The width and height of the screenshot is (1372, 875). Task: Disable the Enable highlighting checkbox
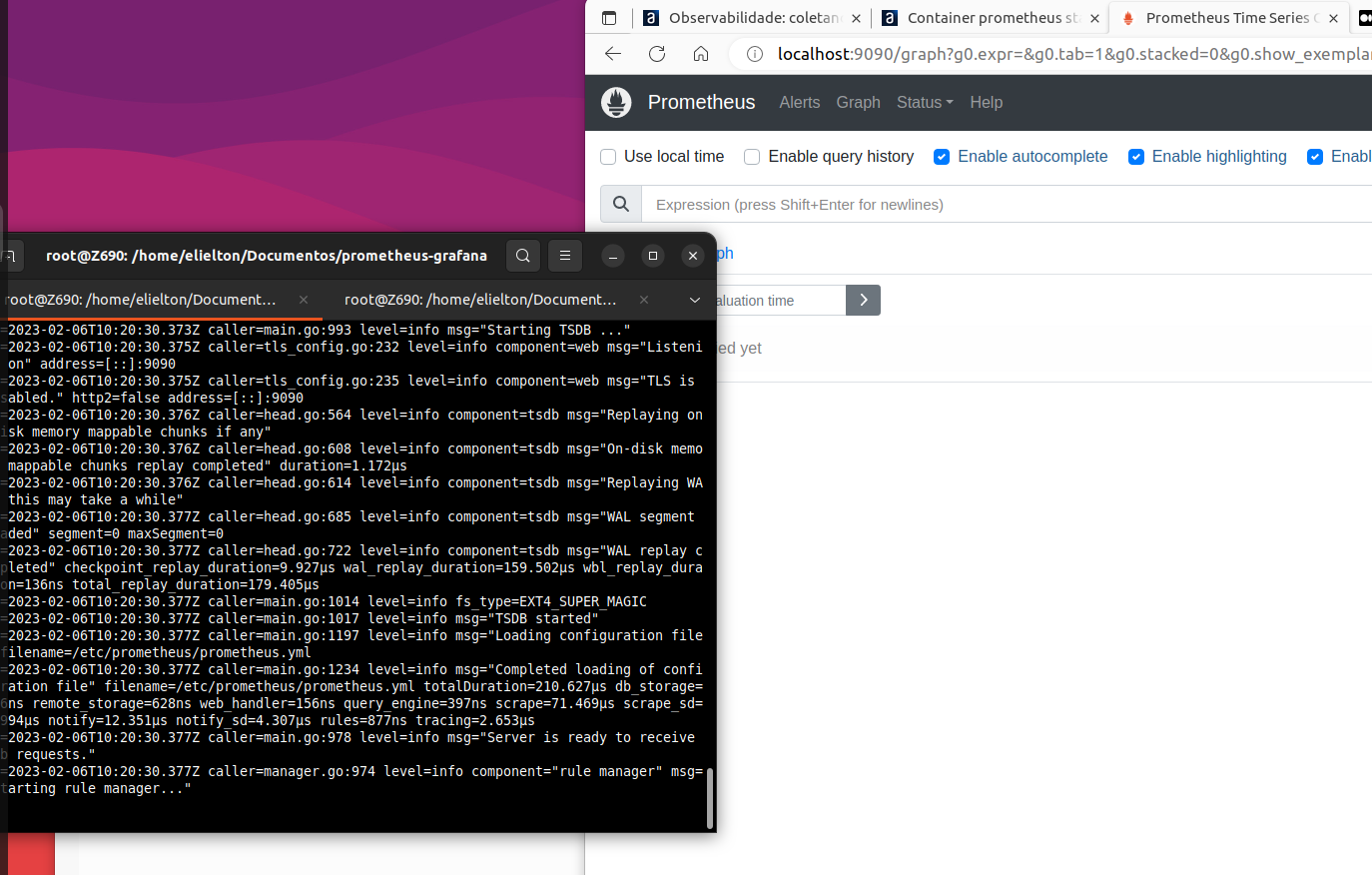point(1136,157)
